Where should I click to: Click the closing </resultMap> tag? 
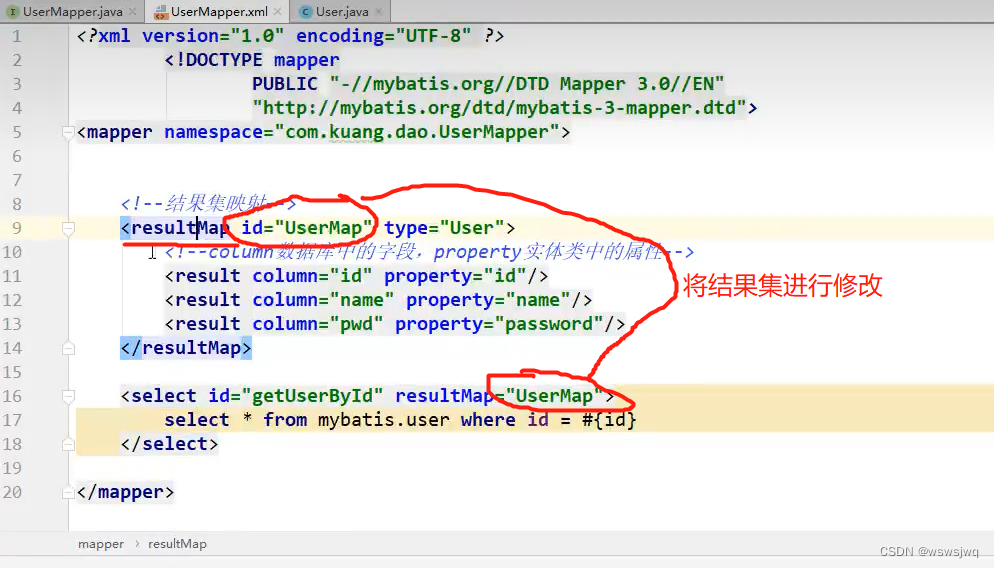pyautogui.click(x=186, y=348)
